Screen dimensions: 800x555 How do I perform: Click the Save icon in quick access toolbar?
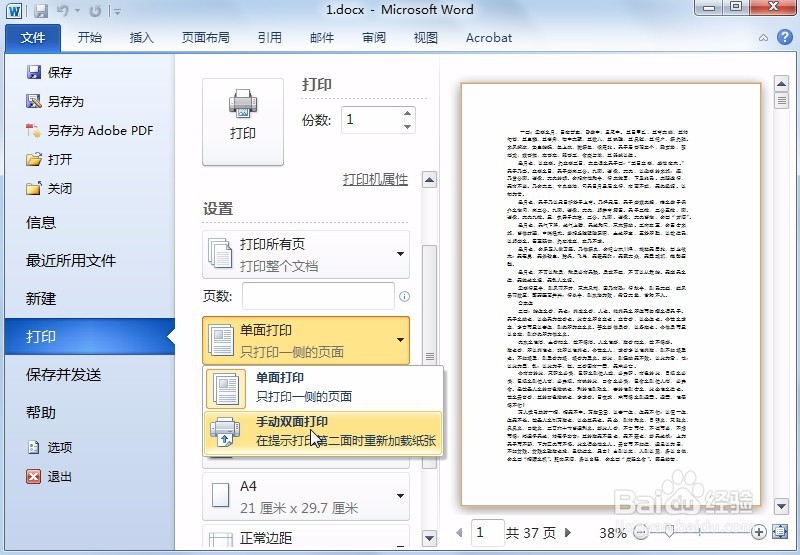click(41, 10)
